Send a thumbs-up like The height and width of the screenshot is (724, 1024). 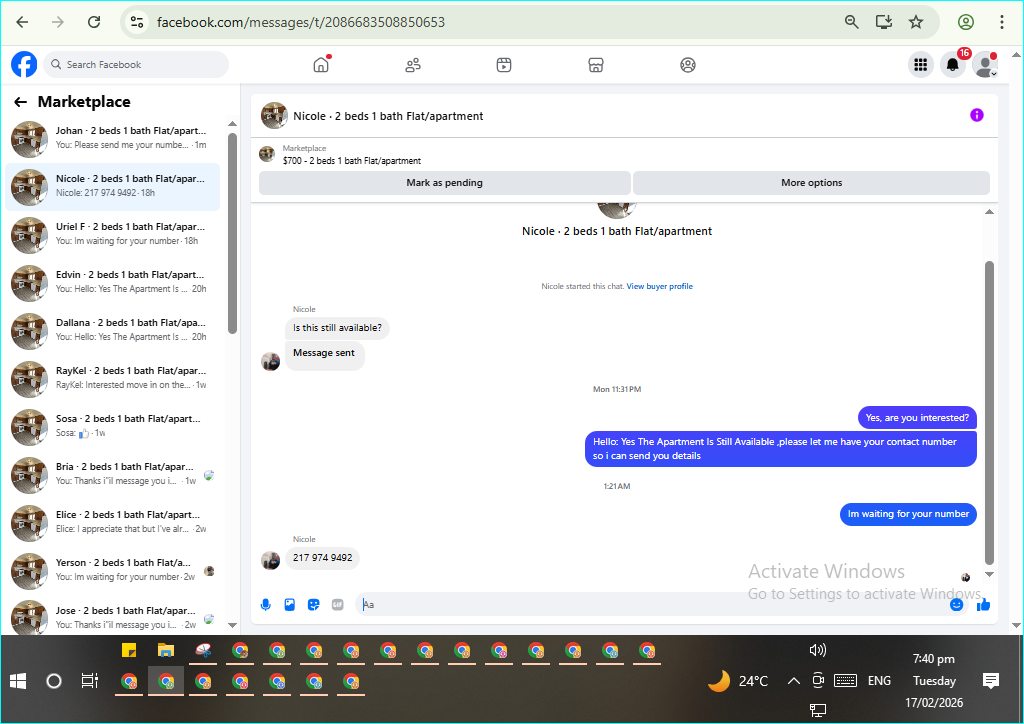(x=984, y=605)
